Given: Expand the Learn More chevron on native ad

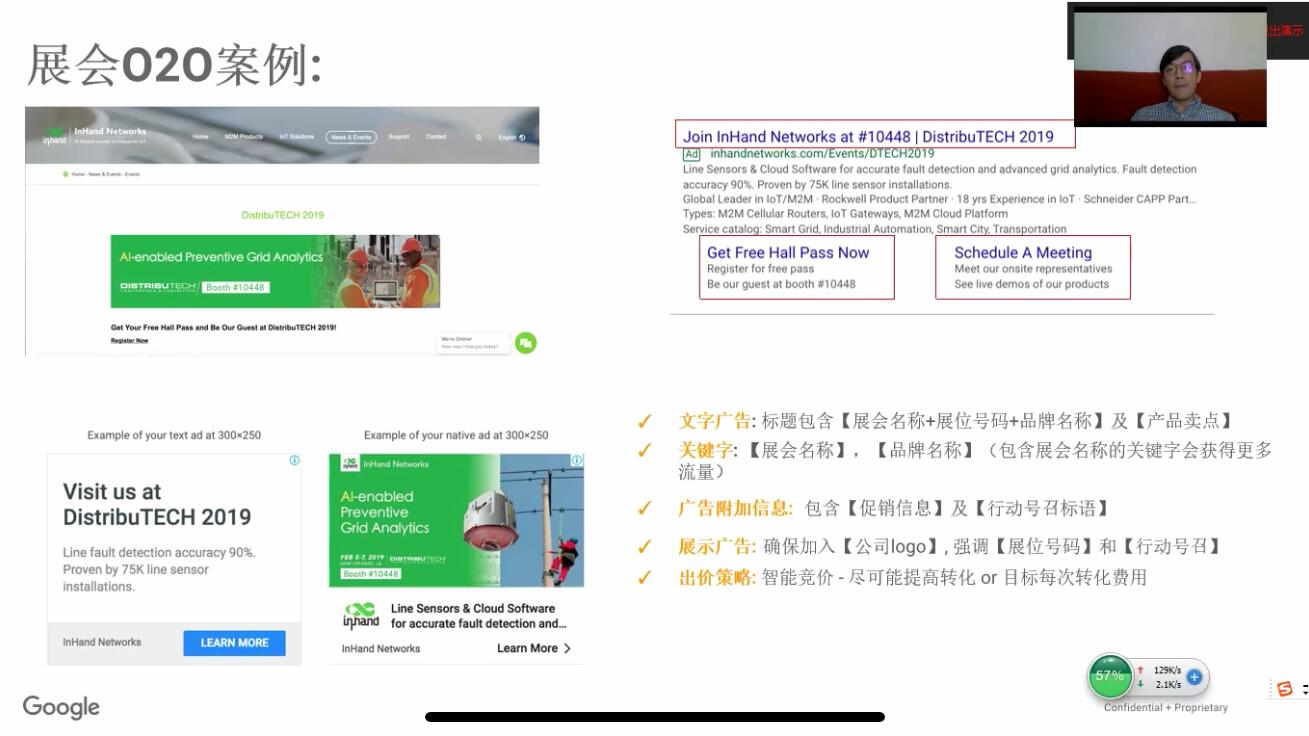Looking at the screenshot, I should [567, 648].
